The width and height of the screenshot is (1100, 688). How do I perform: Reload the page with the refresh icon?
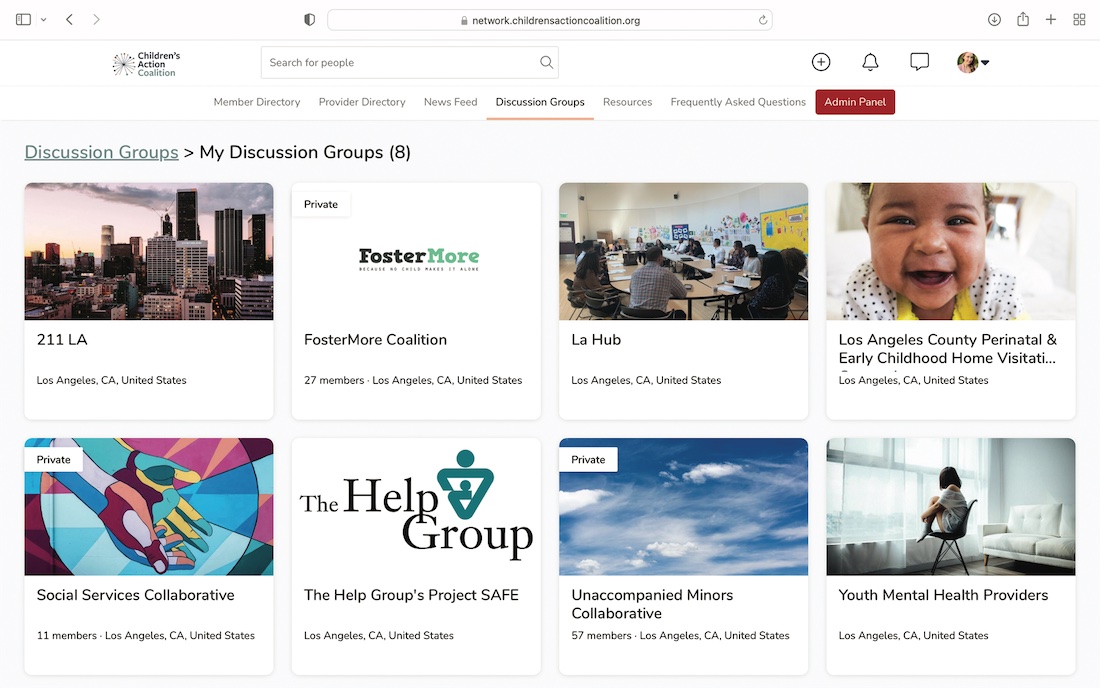click(763, 20)
